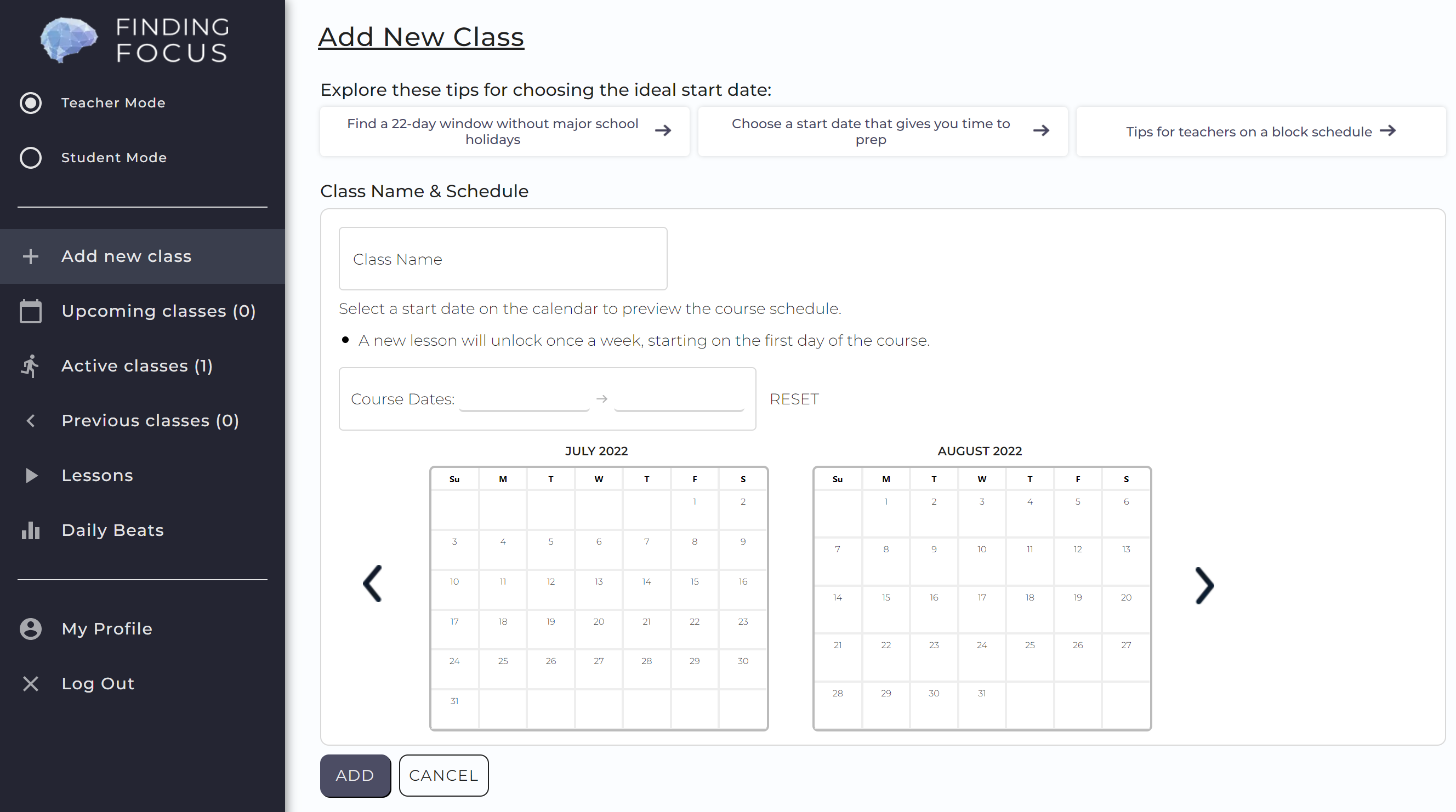Click the My Profile avatar icon

[x=31, y=628]
